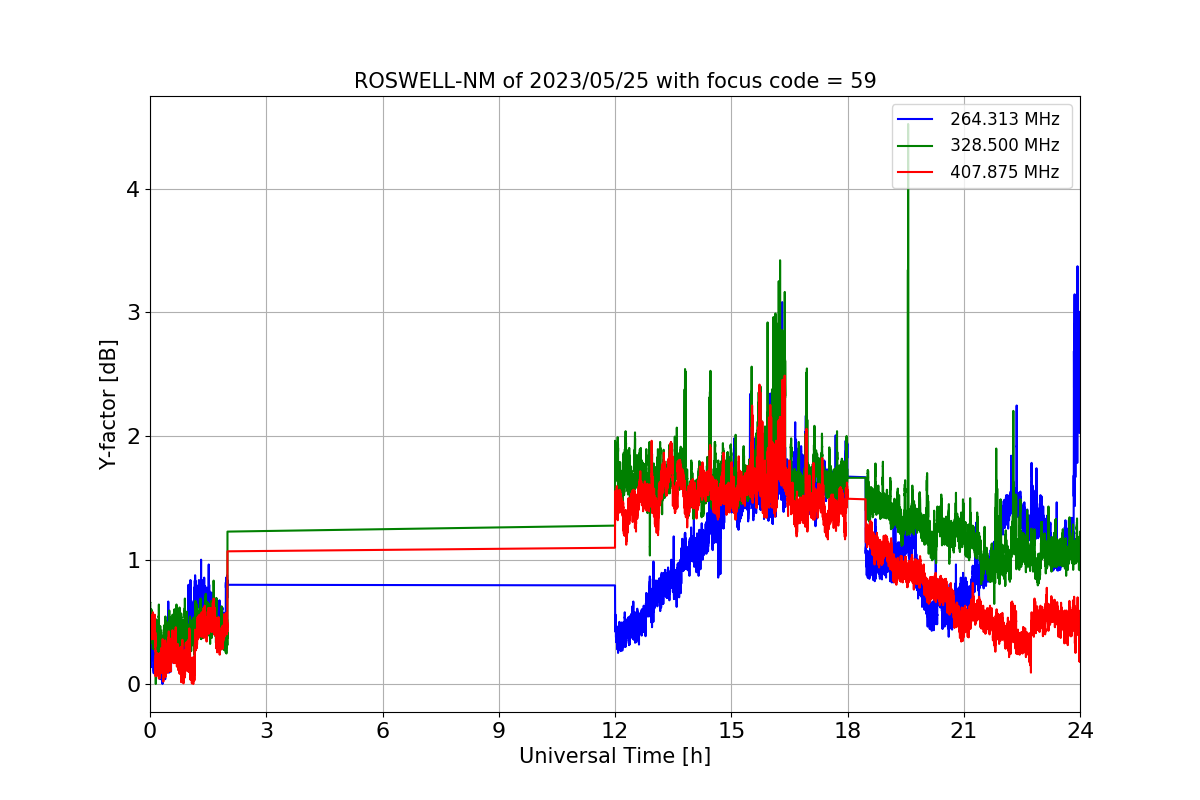The height and width of the screenshot is (800, 1200).
Task: Click the x-axis tick label 9
Action: 499,731
